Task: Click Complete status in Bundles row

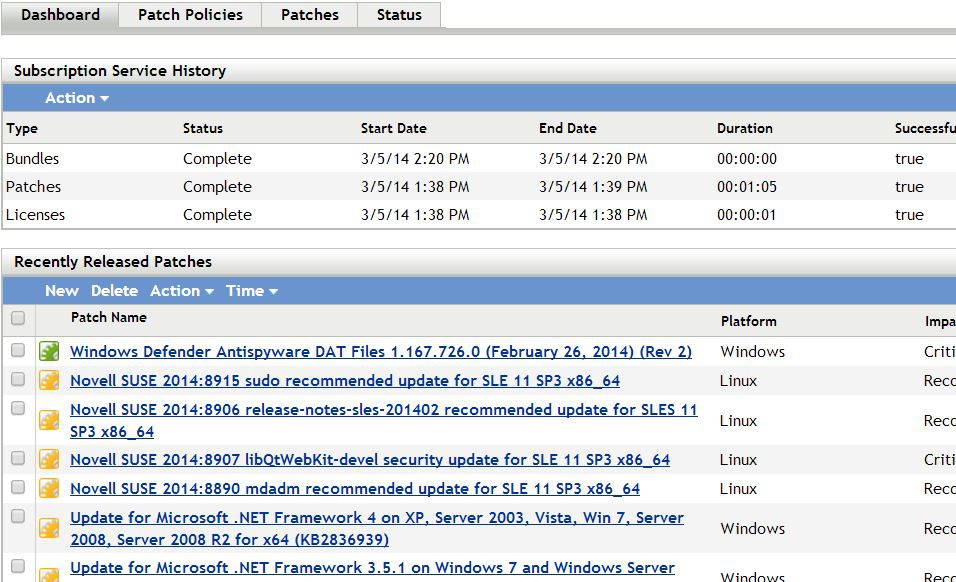Action: [x=217, y=159]
